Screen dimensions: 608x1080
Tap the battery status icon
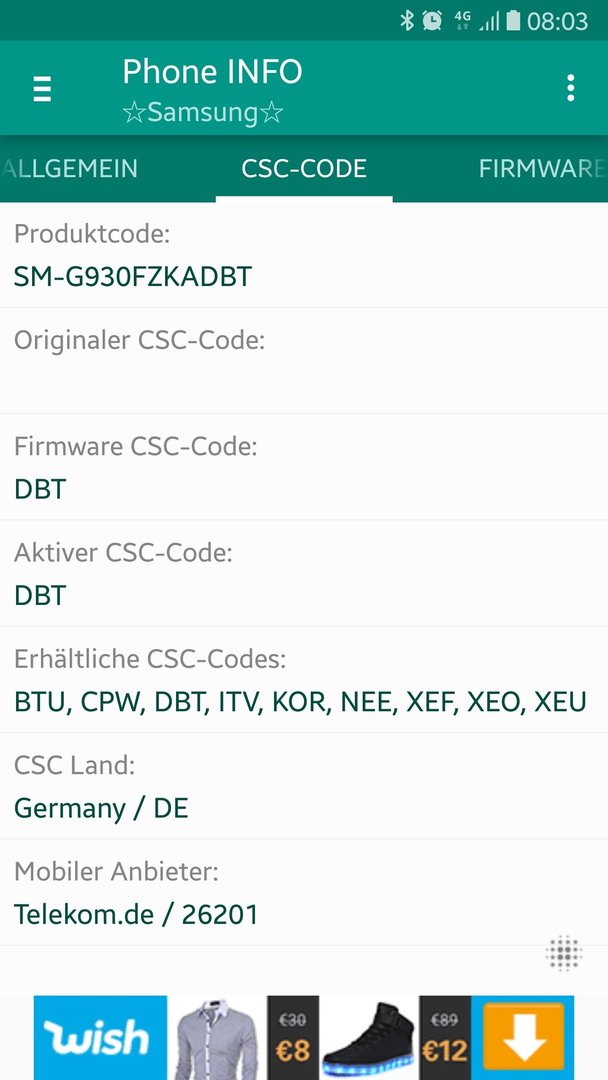tap(513, 21)
